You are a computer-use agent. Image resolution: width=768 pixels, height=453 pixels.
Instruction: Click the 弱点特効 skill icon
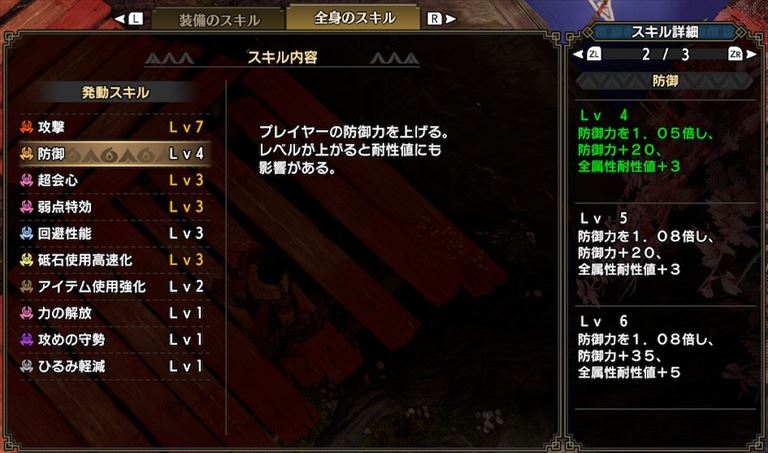coord(26,207)
